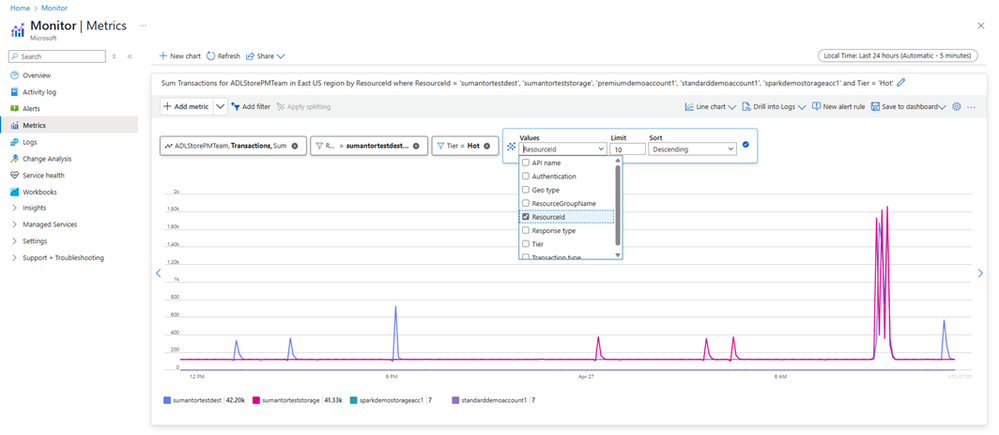Click the Home breadcrumb link

(x=19, y=7)
